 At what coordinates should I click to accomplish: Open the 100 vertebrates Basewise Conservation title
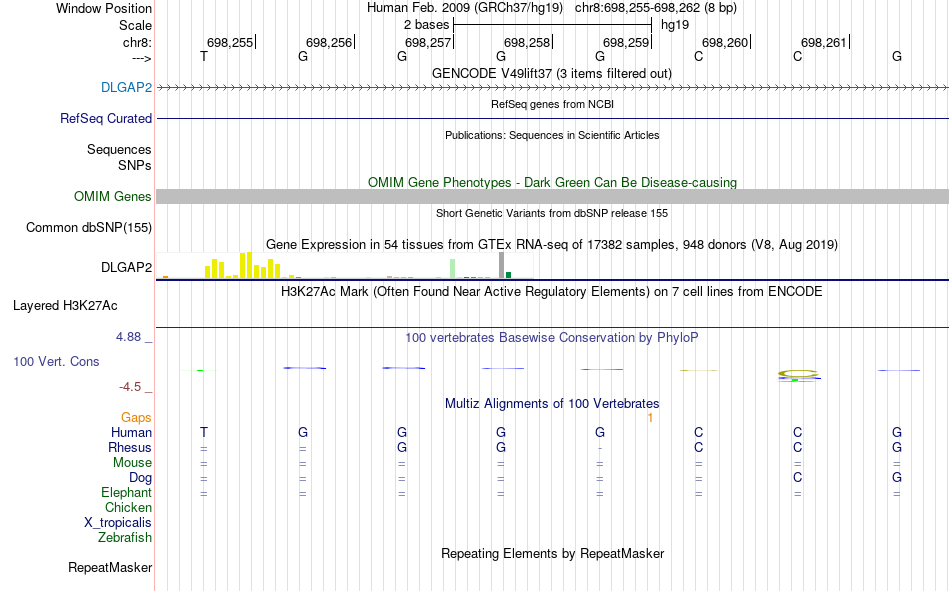(x=552, y=338)
